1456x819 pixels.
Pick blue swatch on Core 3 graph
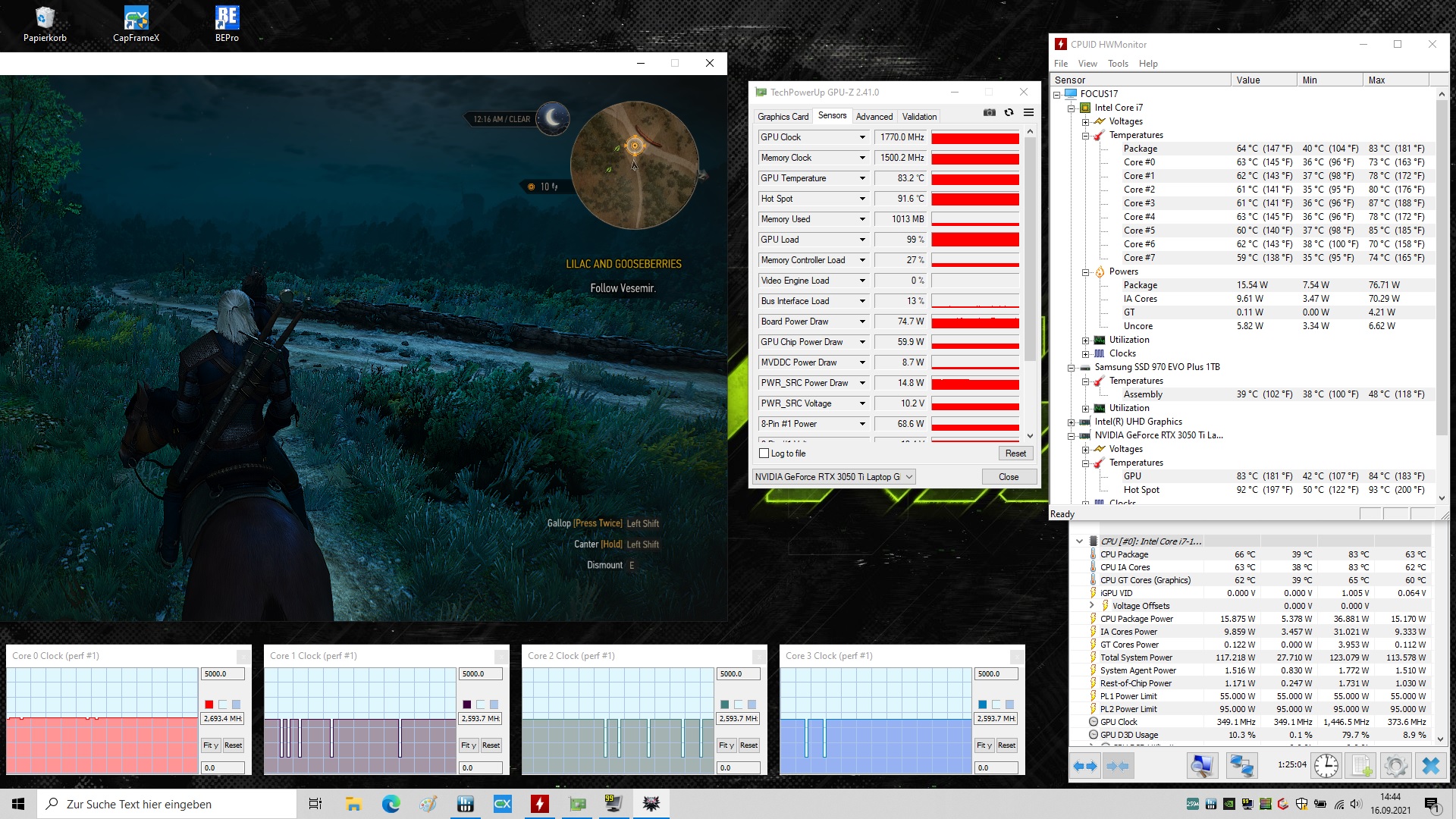pyautogui.click(x=983, y=704)
